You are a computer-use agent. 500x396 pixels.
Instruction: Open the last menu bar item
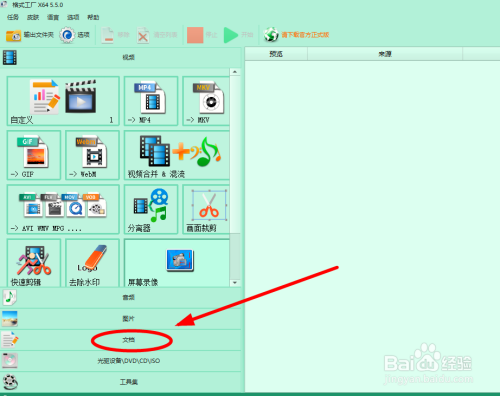pos(93,17)
